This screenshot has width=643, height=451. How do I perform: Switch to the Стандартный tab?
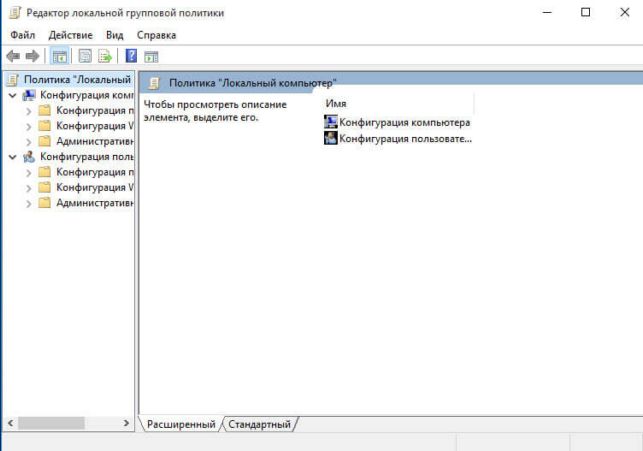[x=260, y=424]
